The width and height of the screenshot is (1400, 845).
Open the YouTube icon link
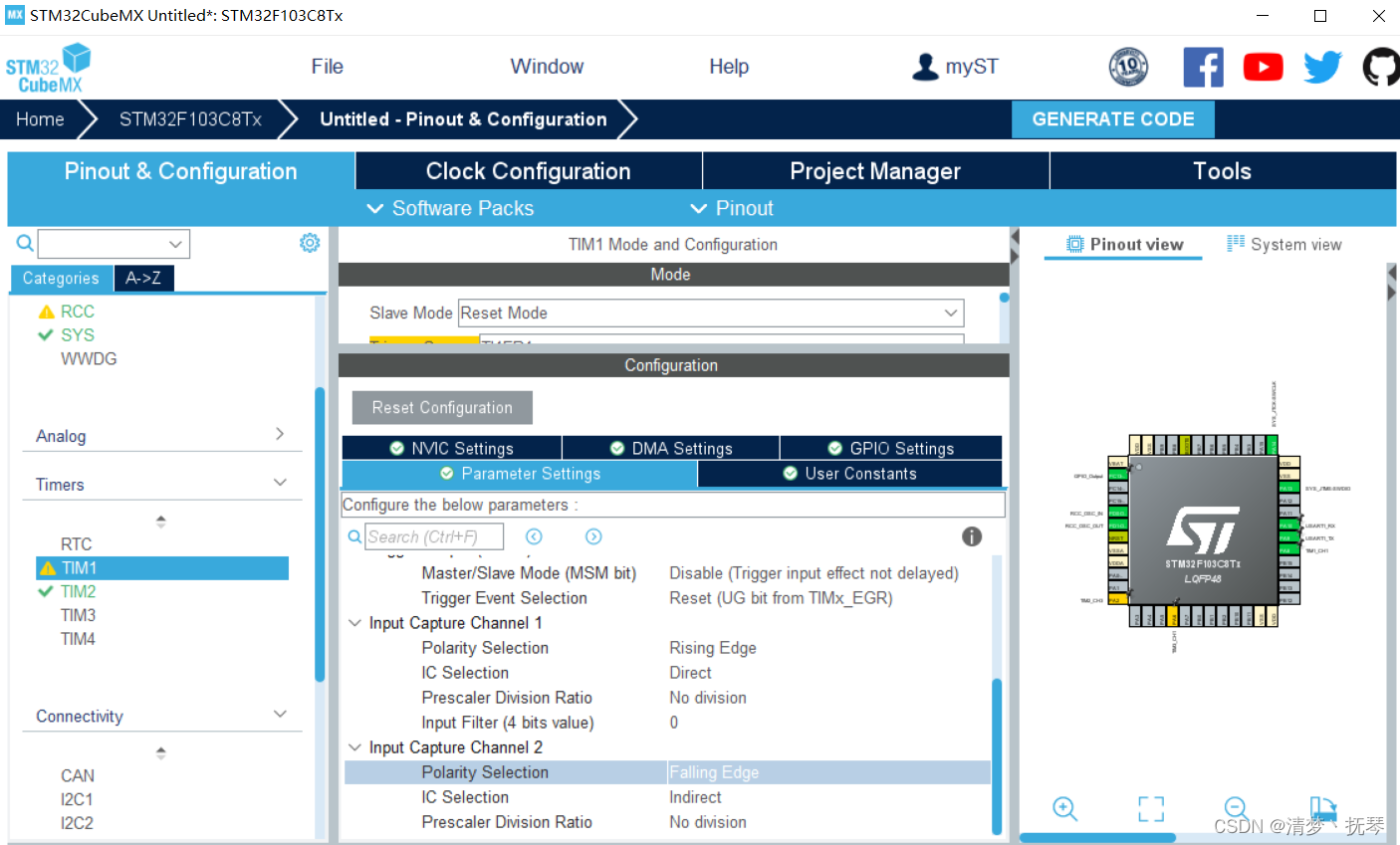[1263, 67]
